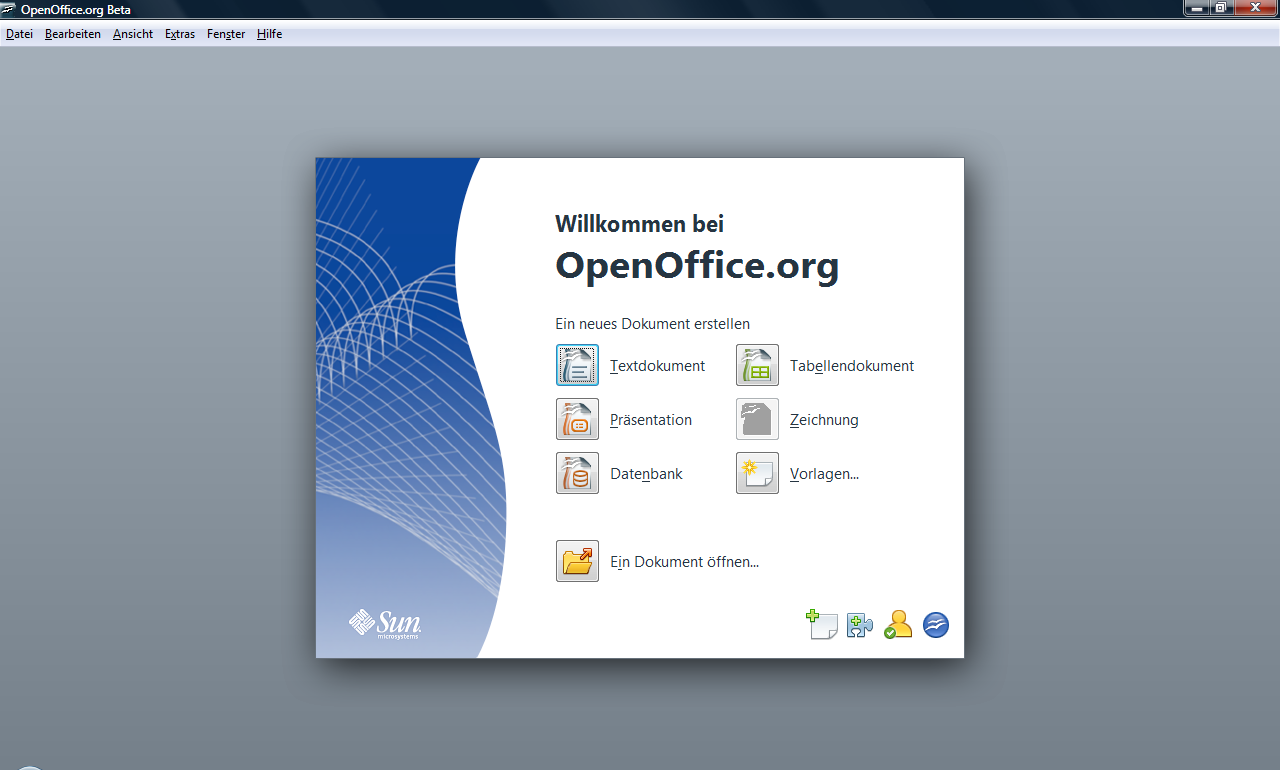
Task: Start a new Präsentation with its icon
Action: 577,420
